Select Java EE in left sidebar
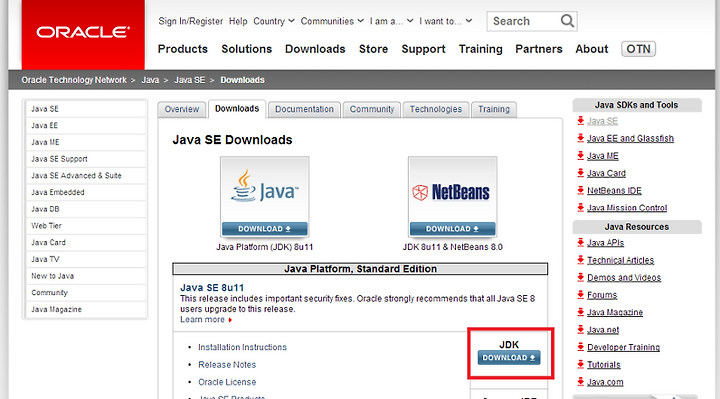Screen dimensions: 720x399 pyautogui.click(x=85, y=125)
